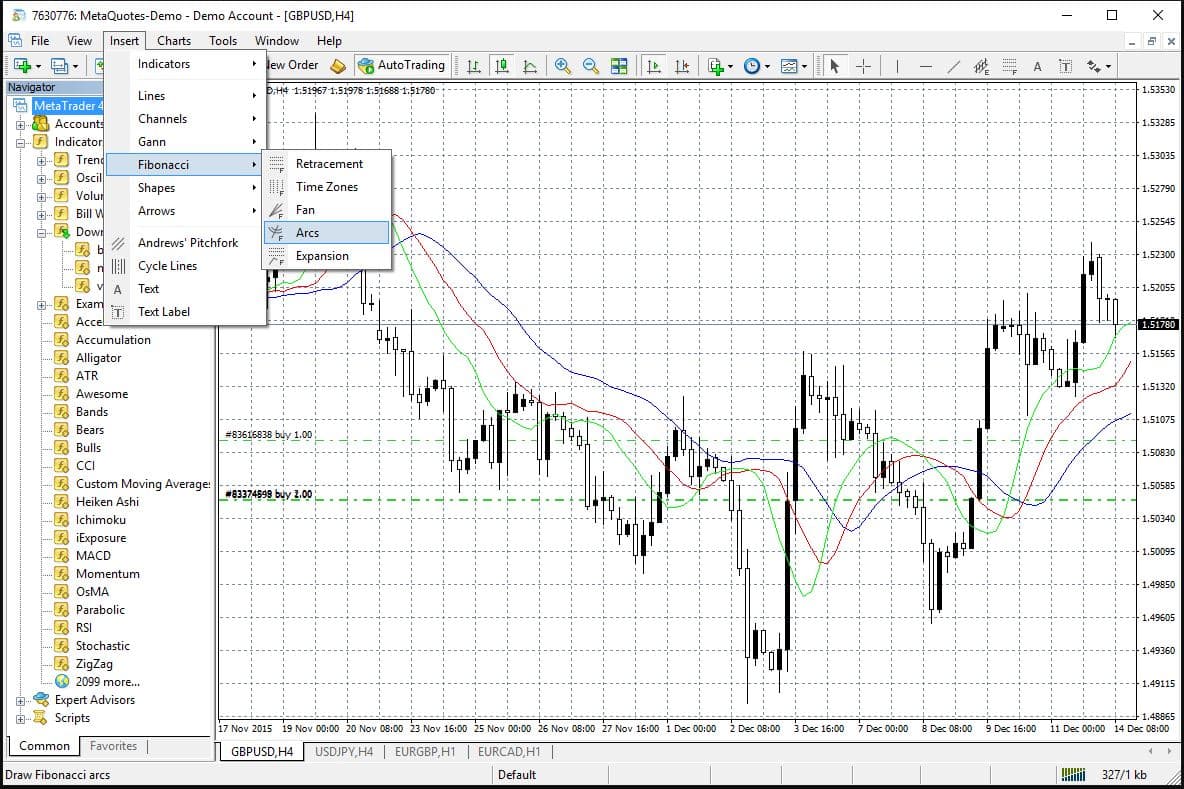This screenshot has width=1184, height=789.
Task: Choose Arcs in Fibonacci submenu
Action: tap(307, 233)
